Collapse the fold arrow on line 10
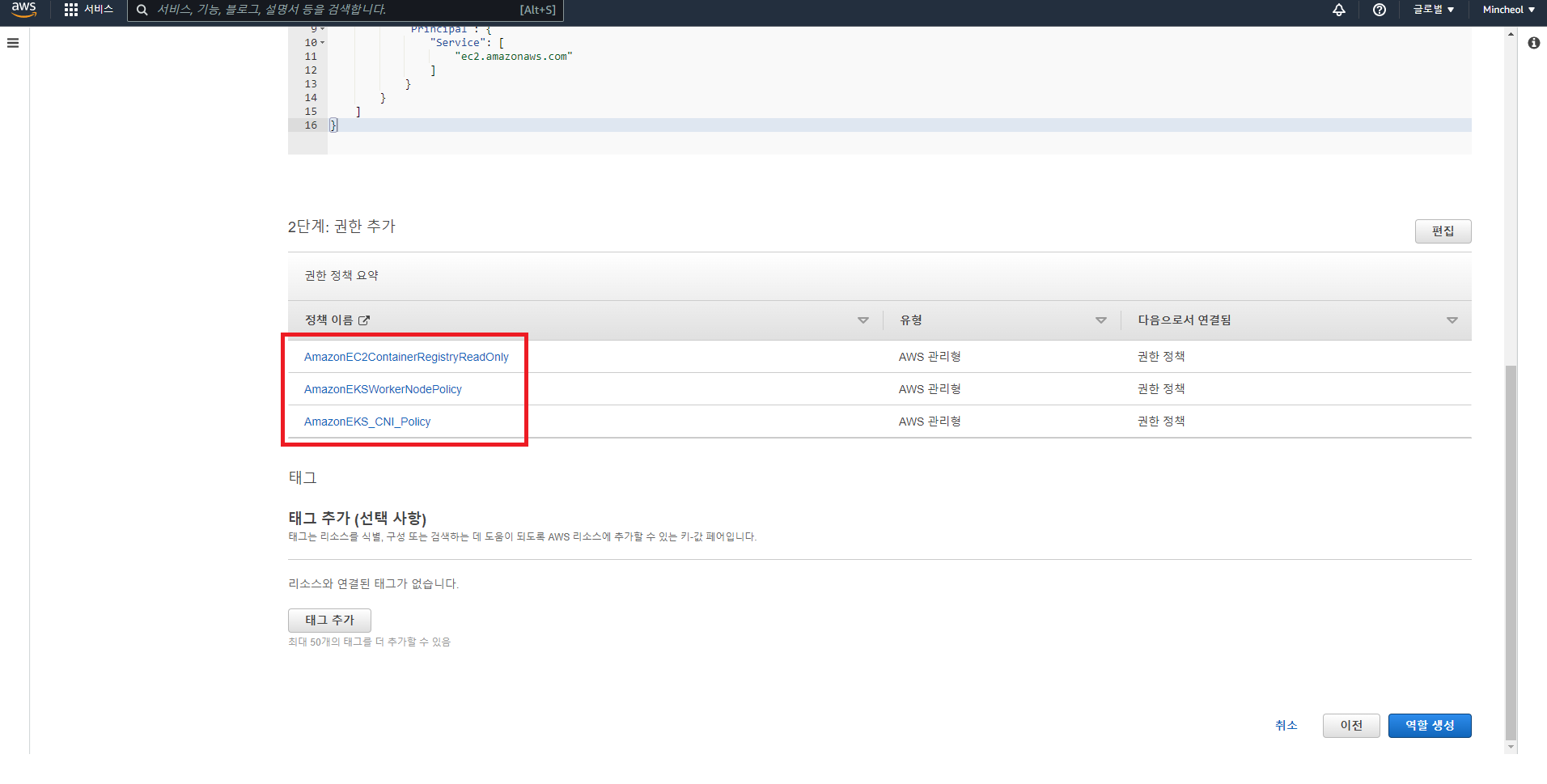 [x=322, y=43]
